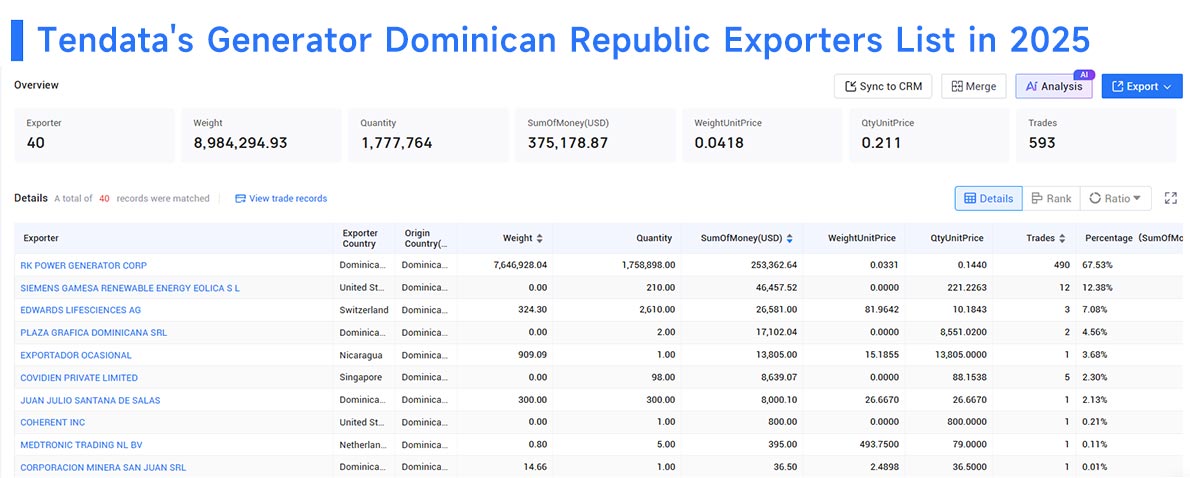The width and height of the screenshot is (1190, 478).
Task: Open RK POWER GENERATOR CORP exporter
Action: tap(83, 266)
